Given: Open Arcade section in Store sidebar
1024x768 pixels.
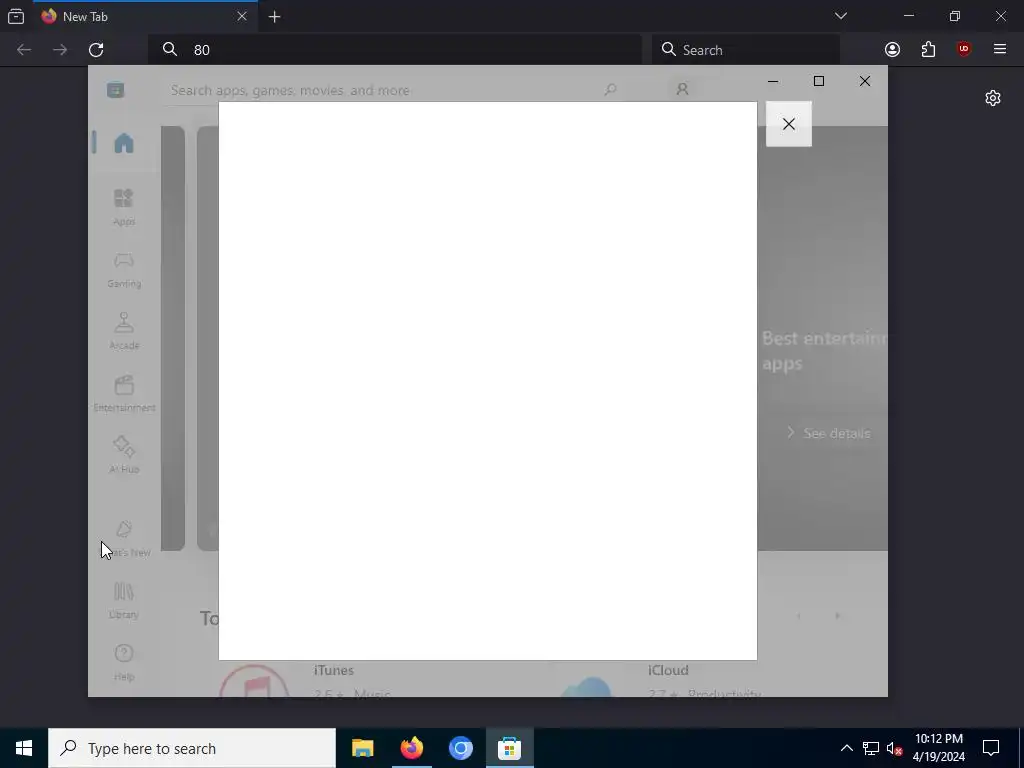Looking at the screenshot, I should pos(123,331).
